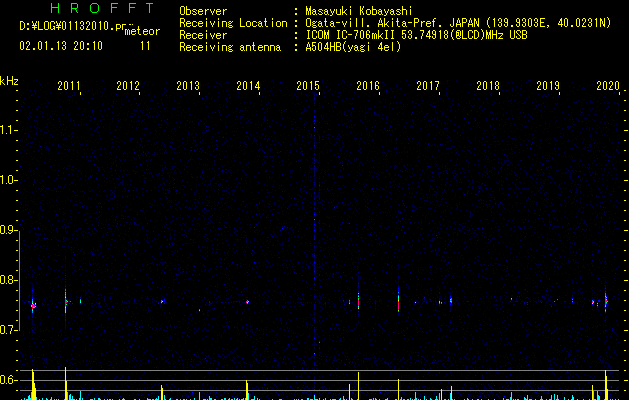Click the 2012 time axis label
The width and height of the screenshot is (629, 400).
pyautogui.click(x=128, y=85)
